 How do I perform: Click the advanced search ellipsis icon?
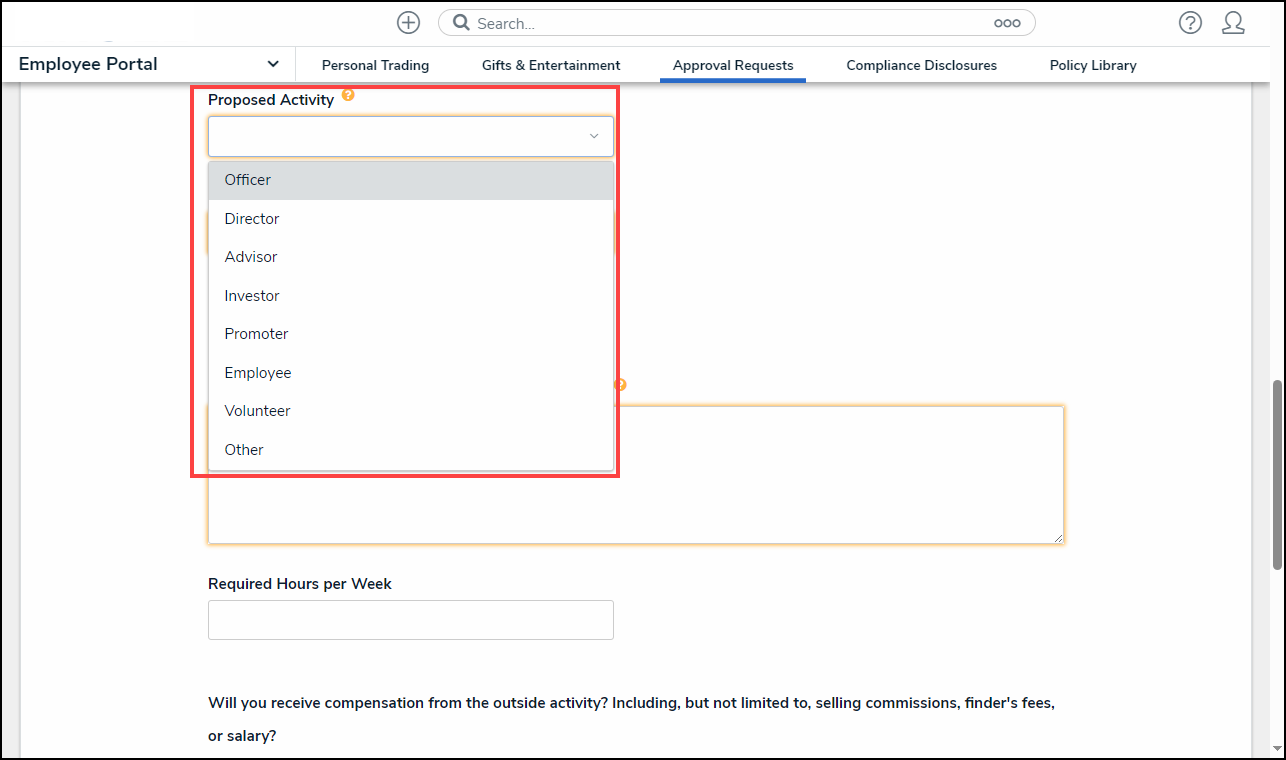point(1006,23)
